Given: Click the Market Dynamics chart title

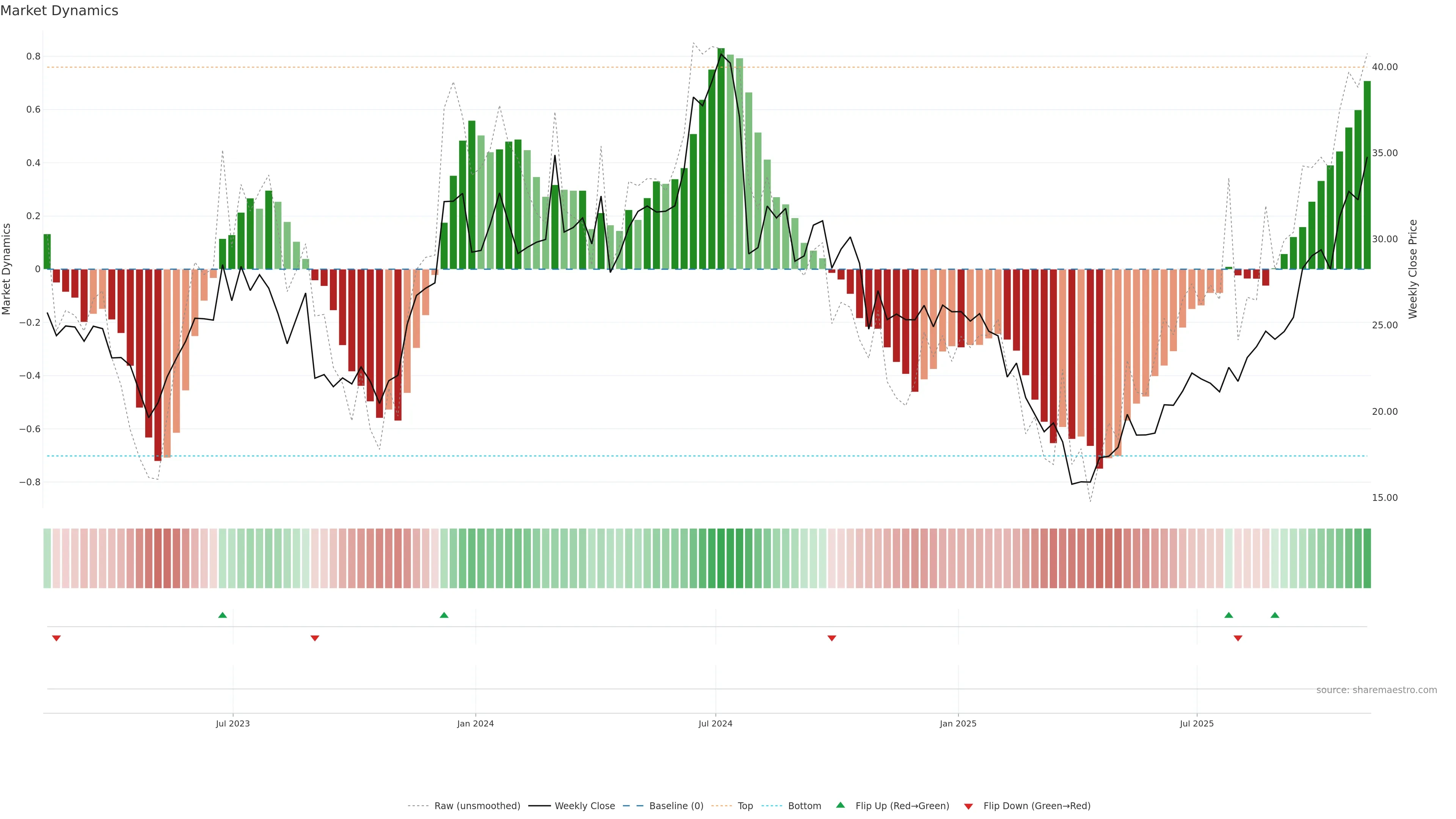Looking at the screenshot, I should pos(60,11).
